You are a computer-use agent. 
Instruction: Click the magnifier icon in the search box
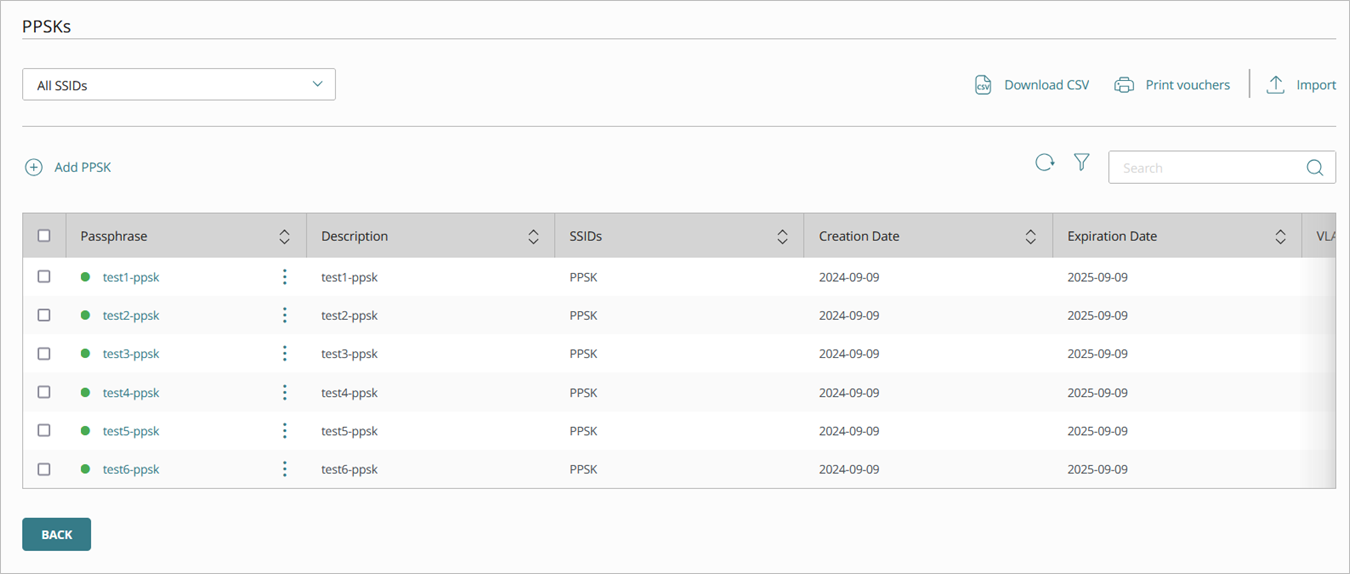[x=1315, y=168]
